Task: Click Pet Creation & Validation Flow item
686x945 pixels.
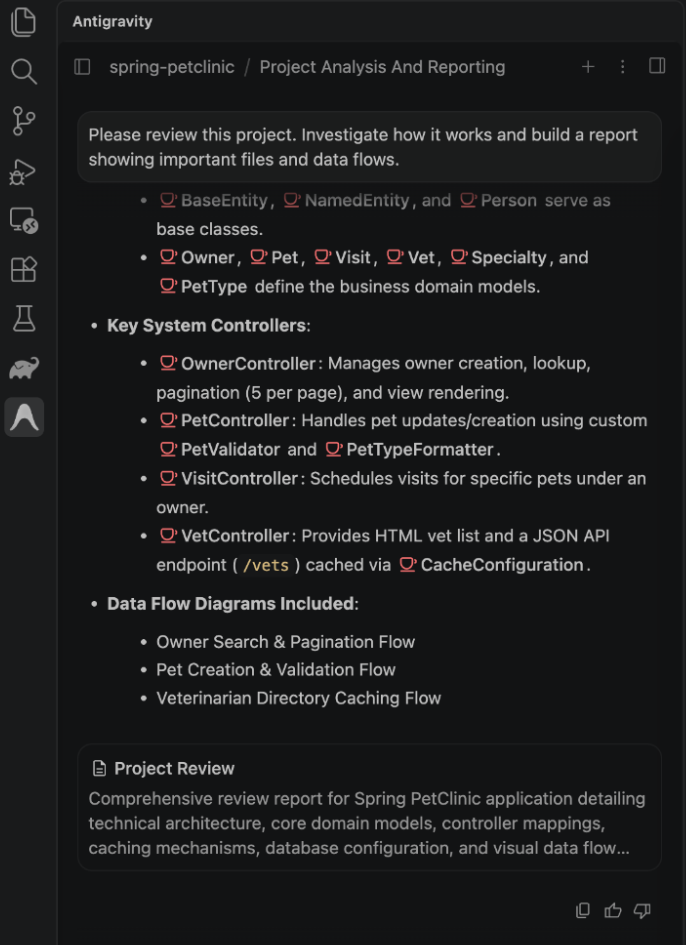Action: pyautogui.click(x=275, y=670)
